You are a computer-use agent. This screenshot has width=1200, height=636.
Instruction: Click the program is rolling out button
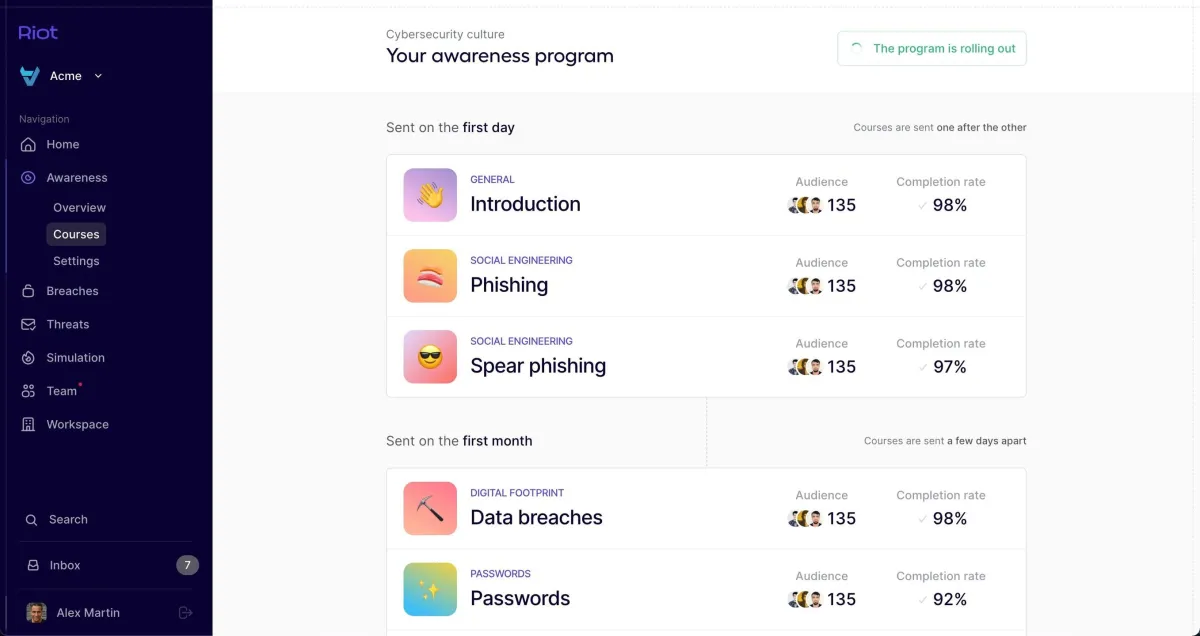coord(931,48)
